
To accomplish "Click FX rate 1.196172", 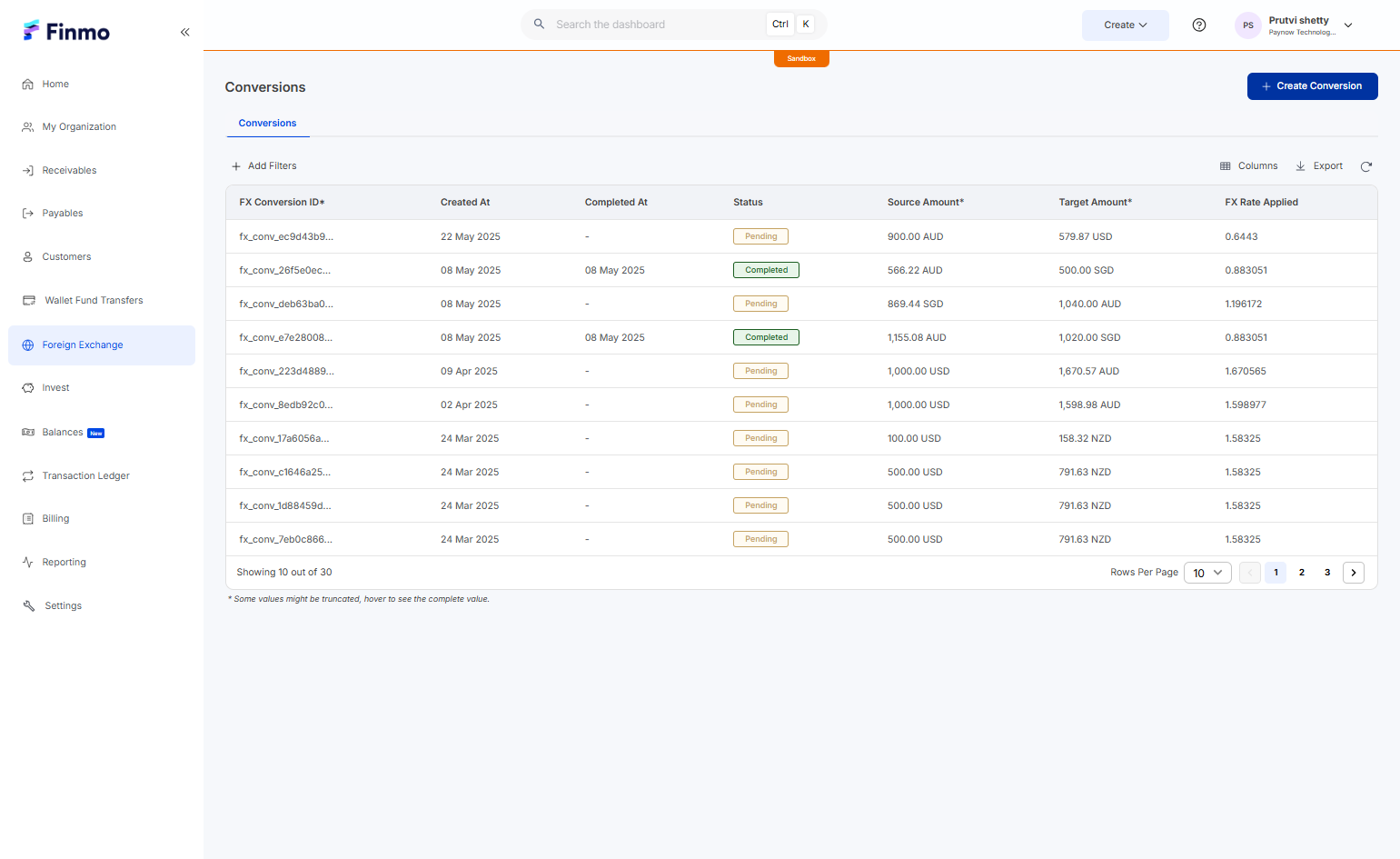I will [x=1243, y=305].
